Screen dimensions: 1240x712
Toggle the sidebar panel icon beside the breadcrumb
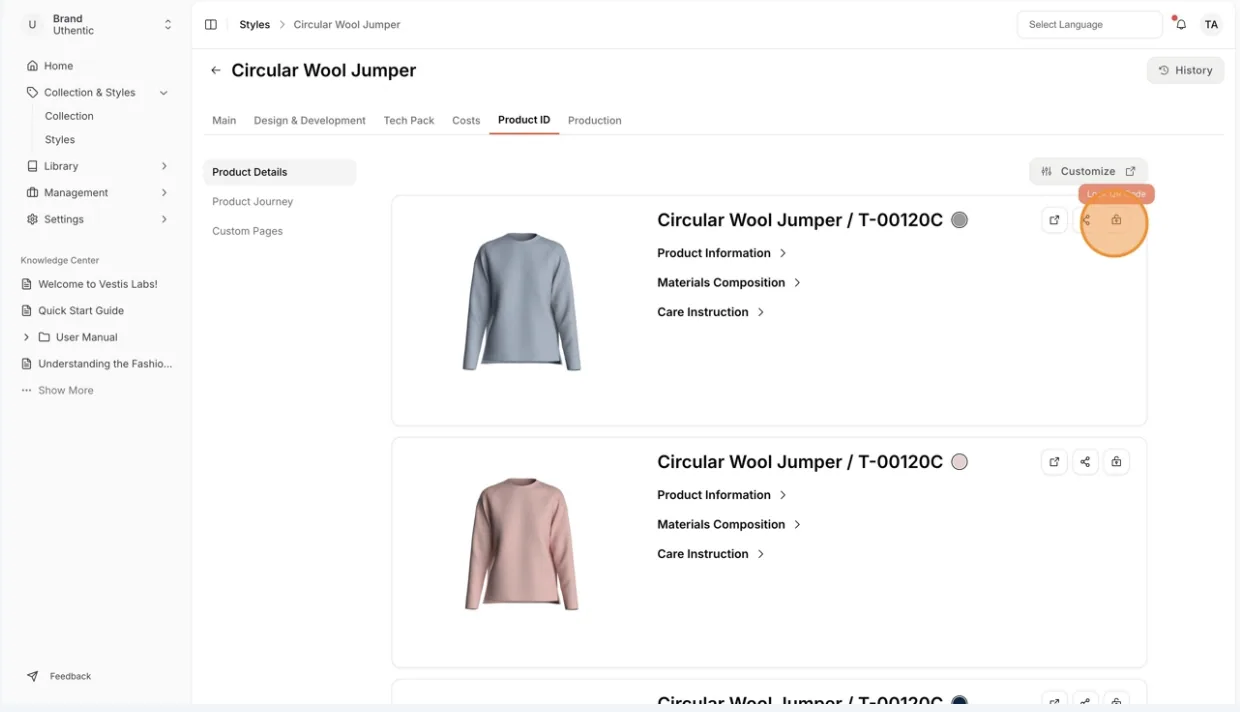click(x=211, y=25)
